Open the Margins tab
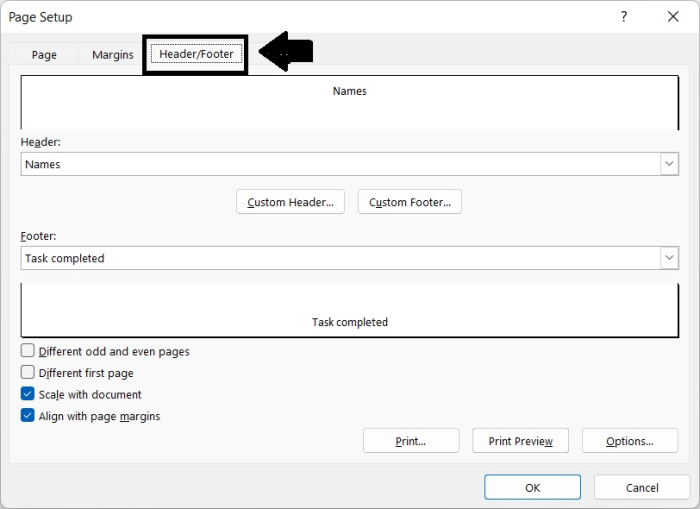The image size is (700, 509). tap(112, 55)
